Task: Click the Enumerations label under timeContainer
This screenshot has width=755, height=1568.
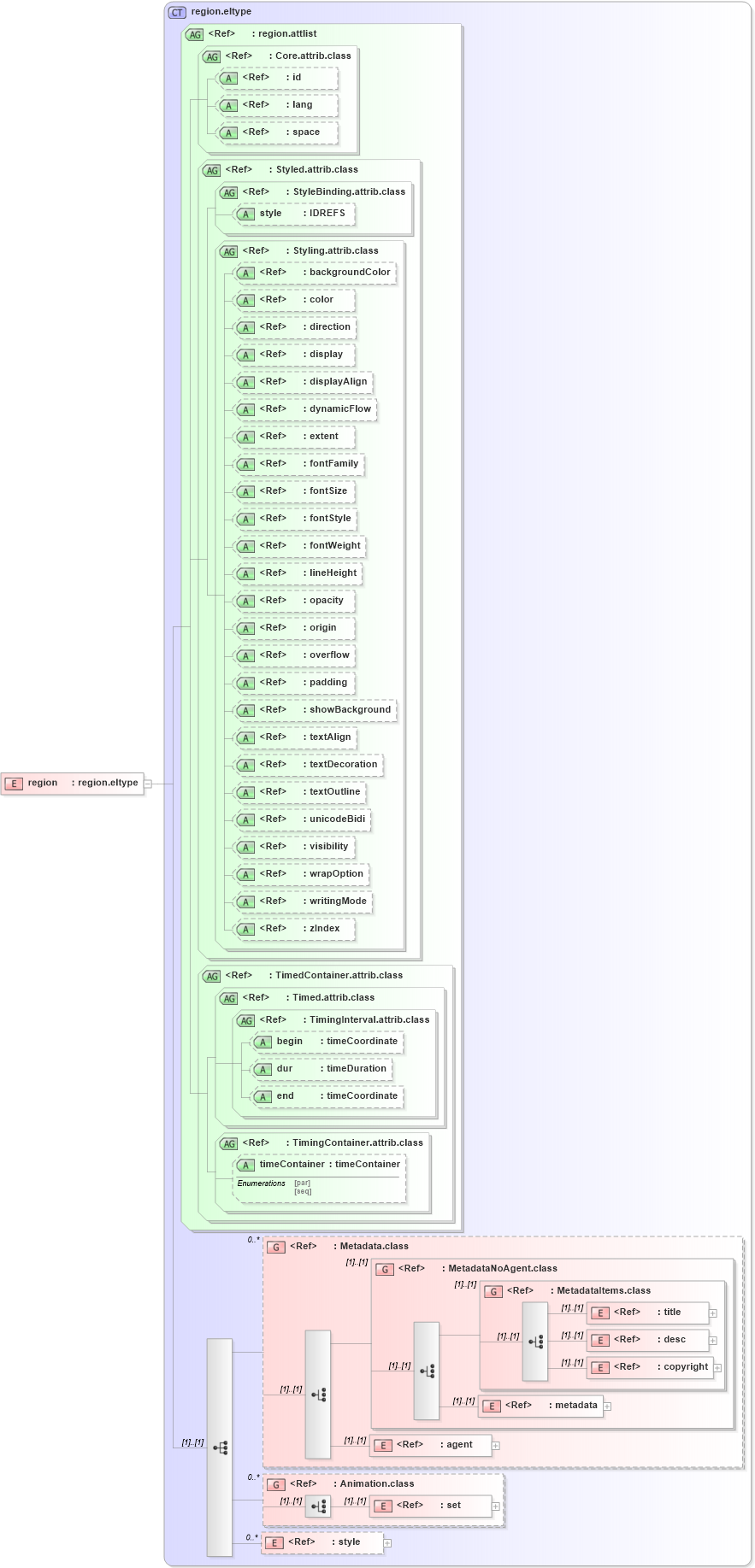Action: 262,1184
